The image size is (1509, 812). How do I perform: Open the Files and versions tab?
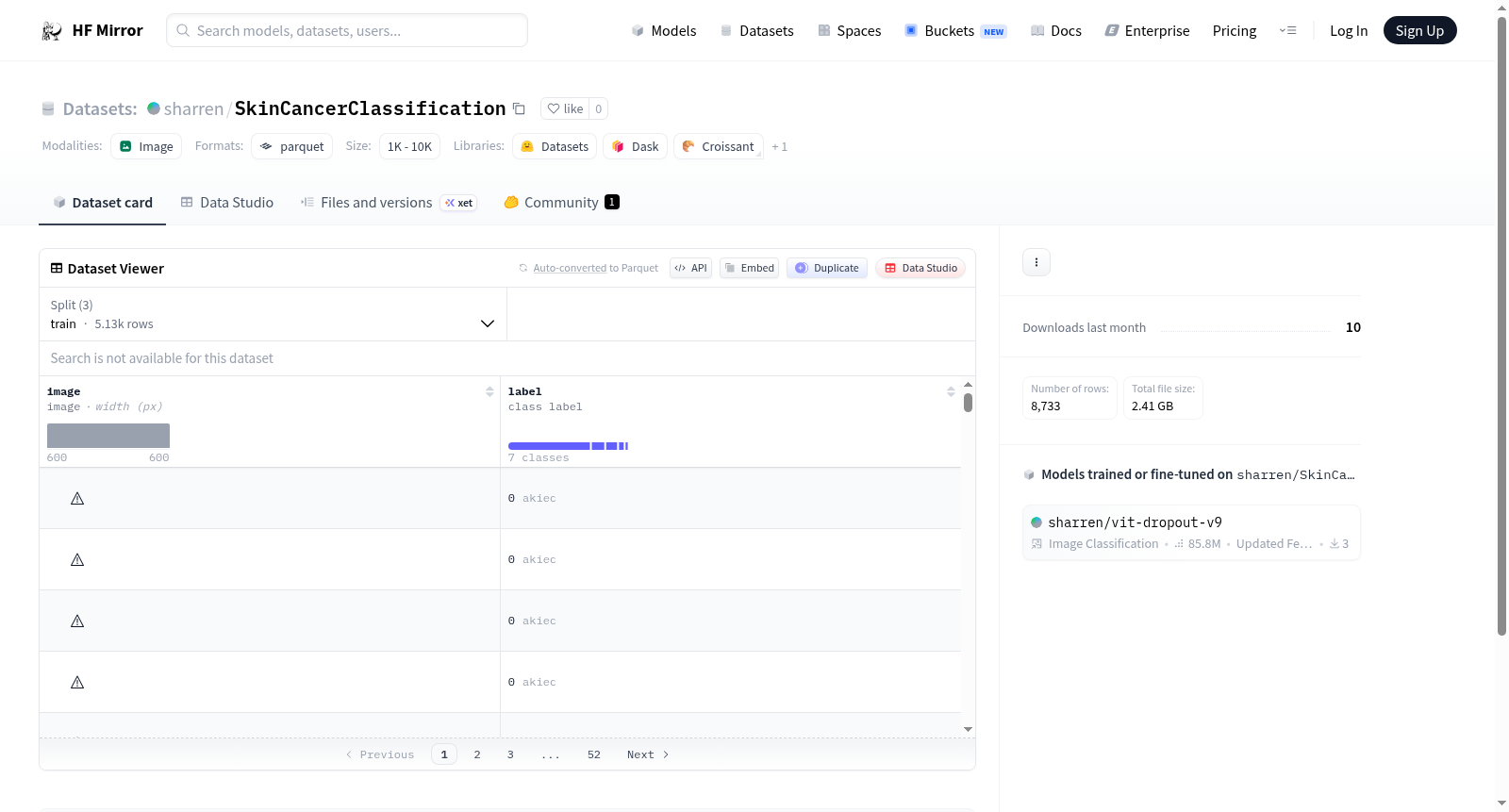[389, 203]
